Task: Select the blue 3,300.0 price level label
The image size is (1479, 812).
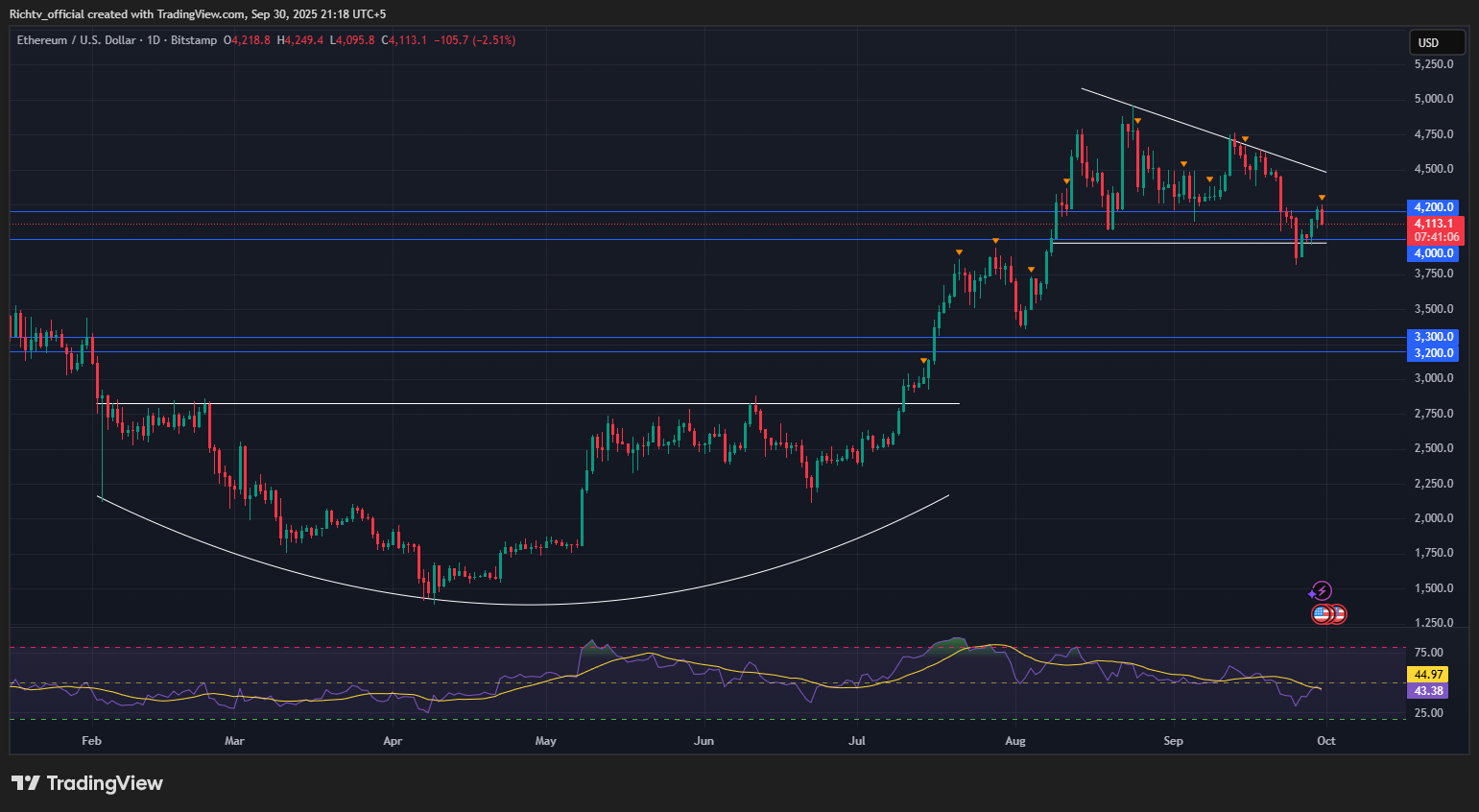Action: (1435, 337)
